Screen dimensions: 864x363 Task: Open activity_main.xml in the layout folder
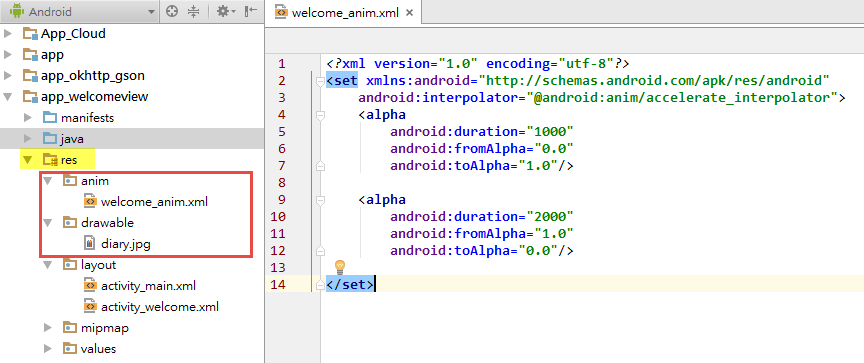click(148, 286)
